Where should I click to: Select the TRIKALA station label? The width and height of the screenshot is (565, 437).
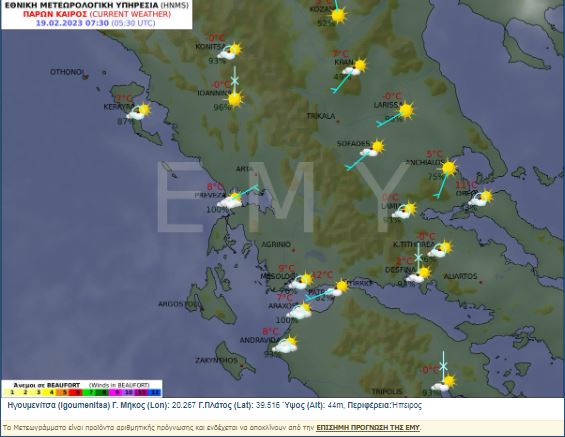tap(321, 116)
